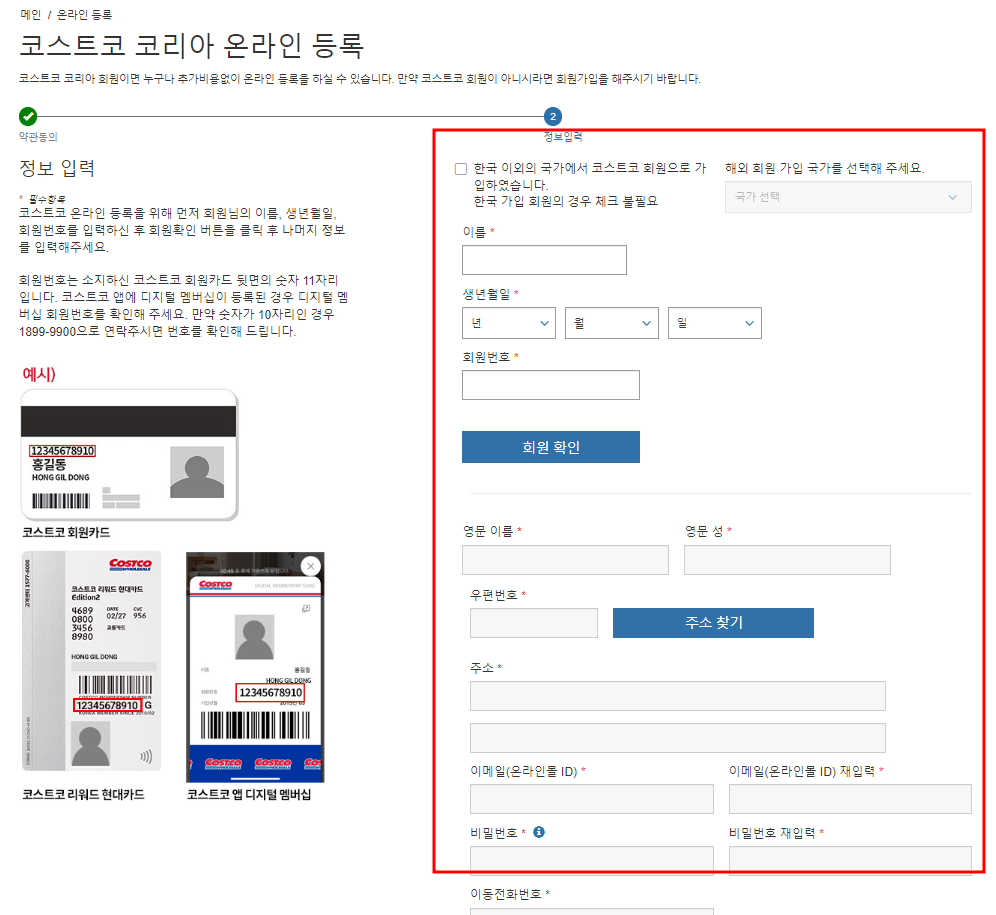Image resolution: width=996 pixels, height=915 pixels.
Task: Click the contactless symbol on Hyundai card
Action: pos(146,756)
